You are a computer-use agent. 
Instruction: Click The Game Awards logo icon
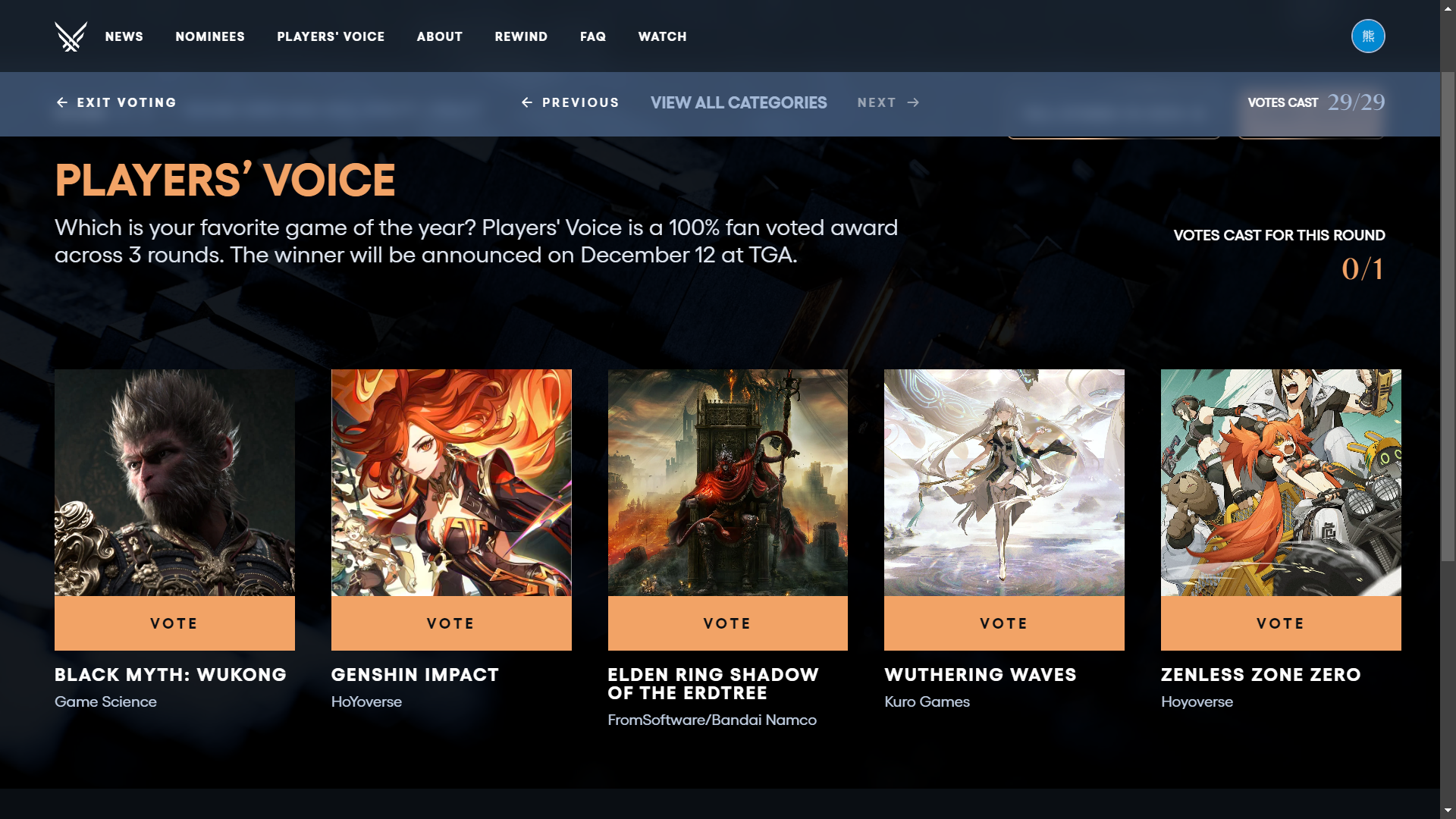click(x=71, y=36)
